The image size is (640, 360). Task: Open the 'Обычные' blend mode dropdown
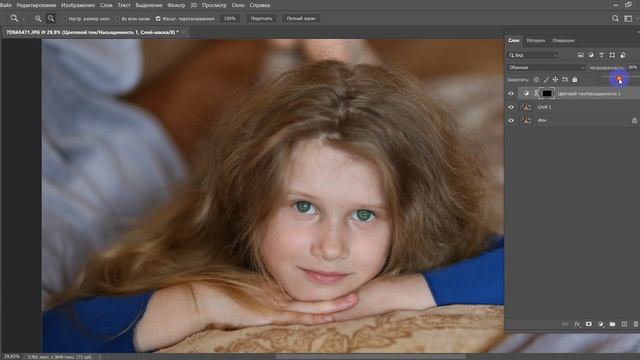(x=547, y=67)
